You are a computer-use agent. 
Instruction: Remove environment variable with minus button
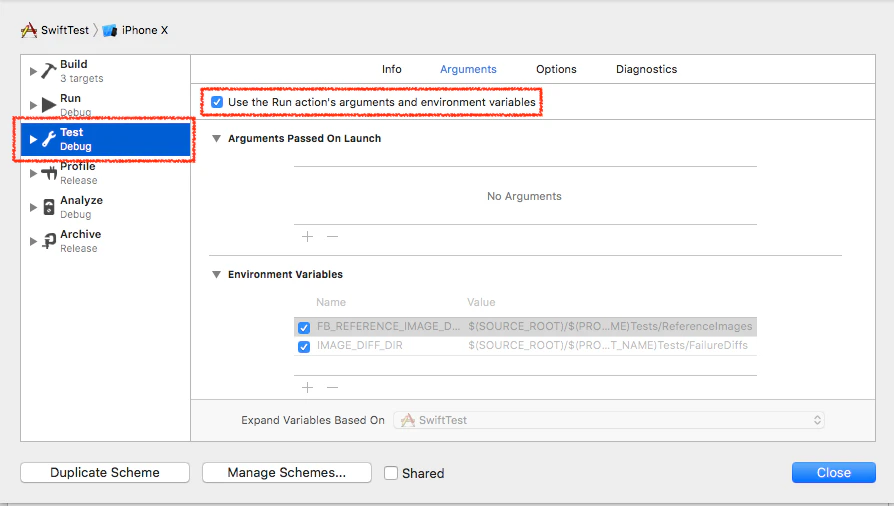coord(332,388)
